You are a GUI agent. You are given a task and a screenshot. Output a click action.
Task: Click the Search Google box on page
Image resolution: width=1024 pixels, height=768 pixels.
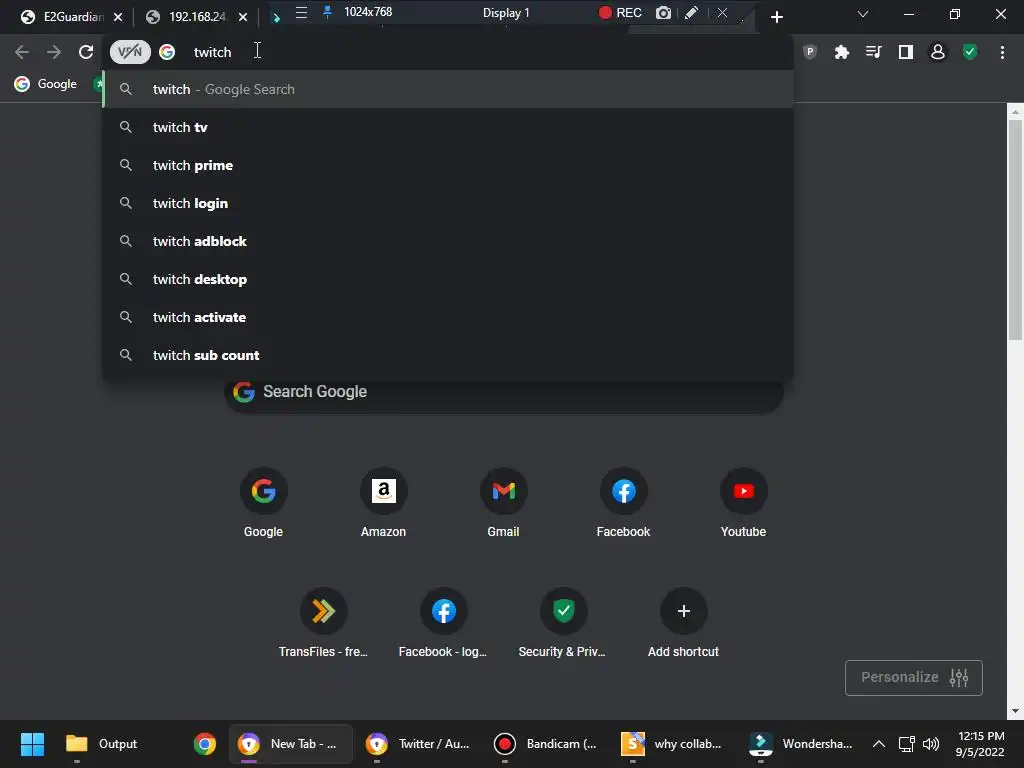pyautogui.click(x=504, y=392)
